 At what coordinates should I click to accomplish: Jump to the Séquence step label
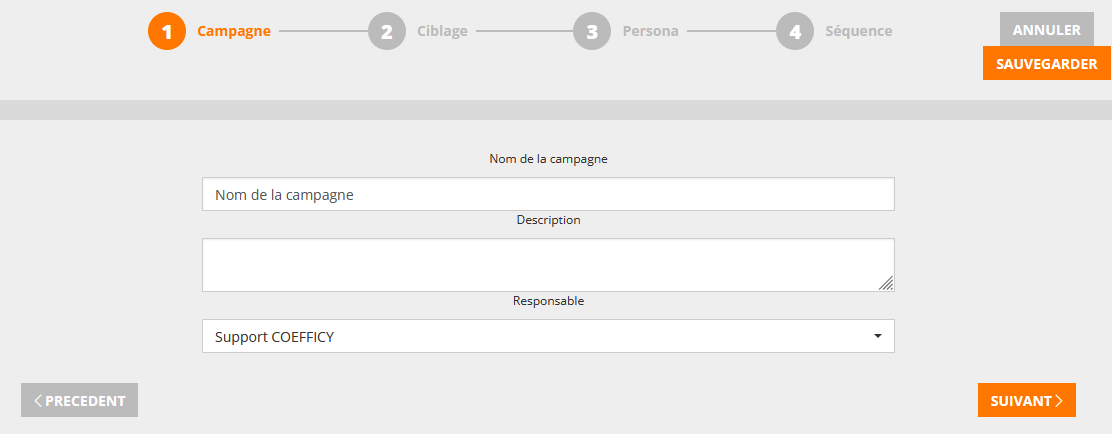point(858,31)
